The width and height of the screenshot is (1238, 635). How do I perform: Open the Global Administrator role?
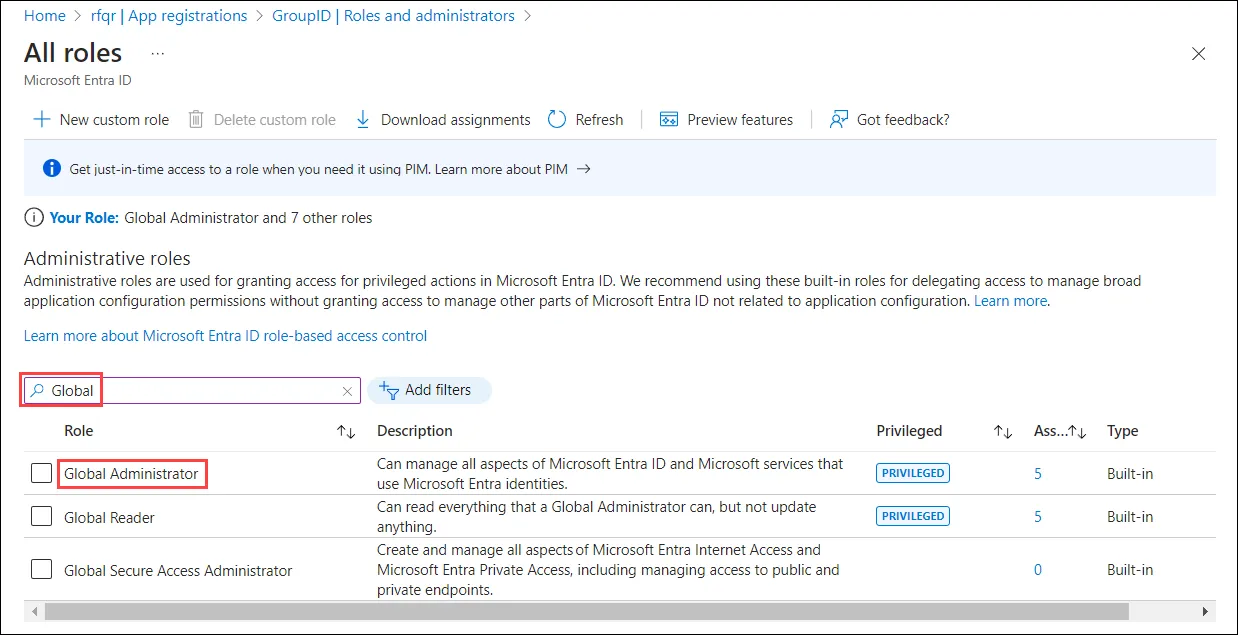tap(131, 473)
